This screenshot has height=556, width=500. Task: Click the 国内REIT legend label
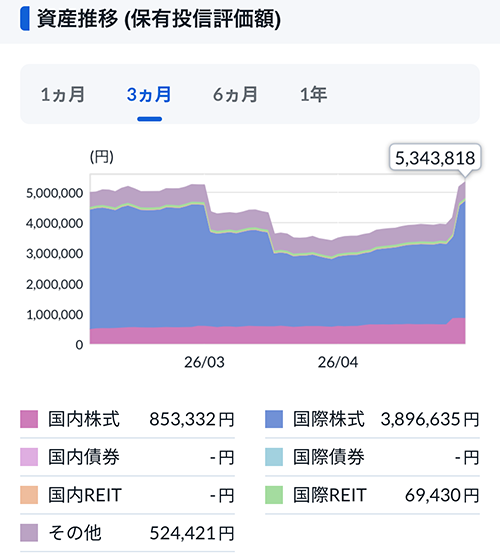click(85, 495)
